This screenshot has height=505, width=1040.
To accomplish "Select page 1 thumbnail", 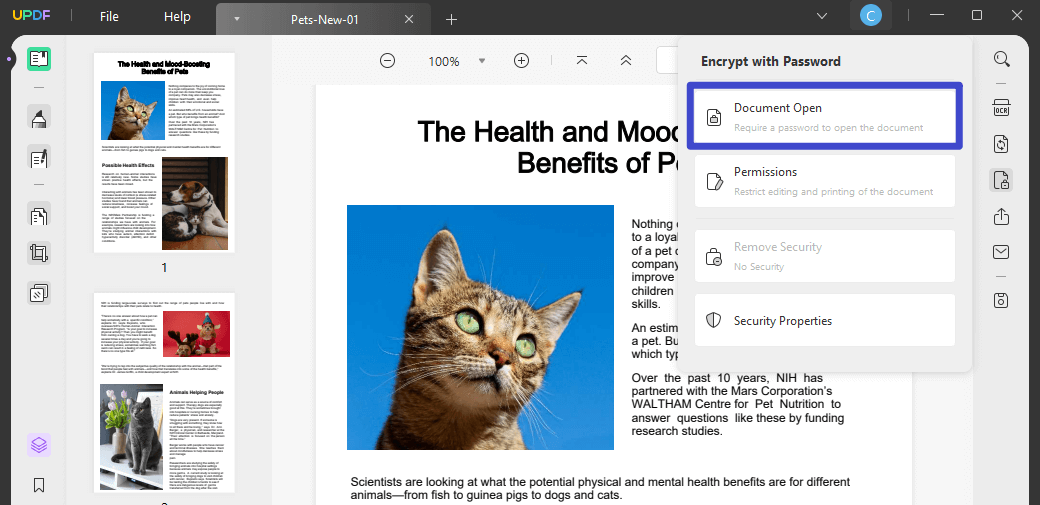I will point(164,153).
